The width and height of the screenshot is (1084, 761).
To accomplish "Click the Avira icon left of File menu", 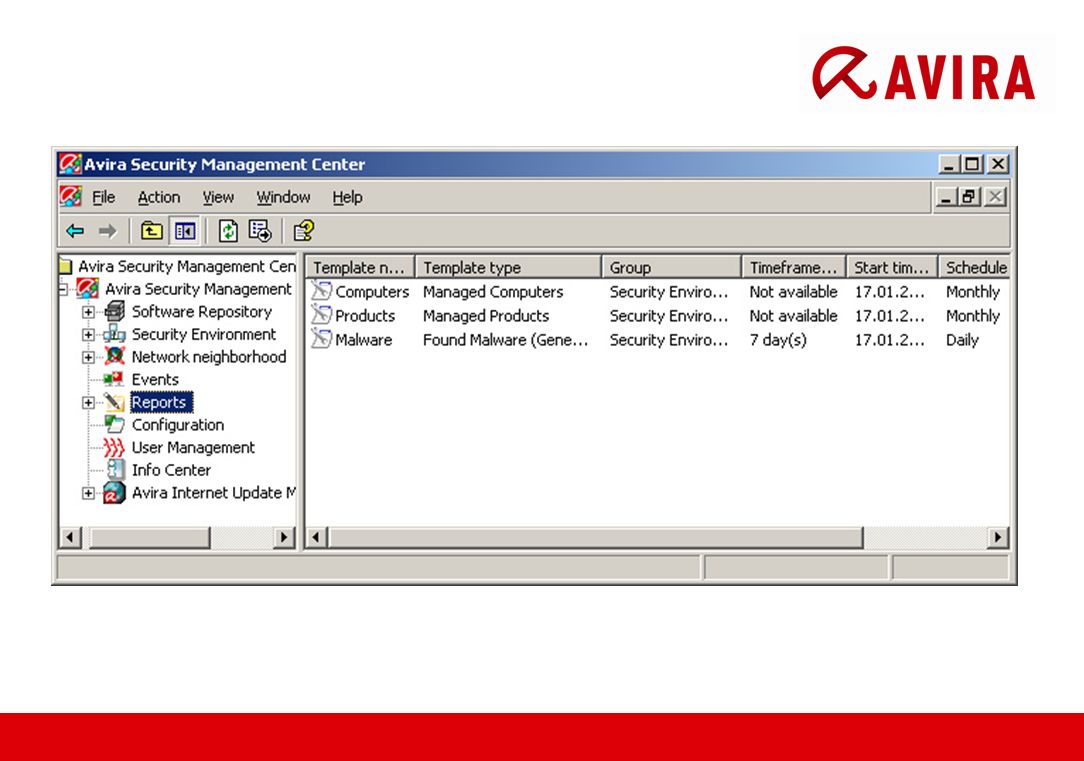I will pos(71,197).
